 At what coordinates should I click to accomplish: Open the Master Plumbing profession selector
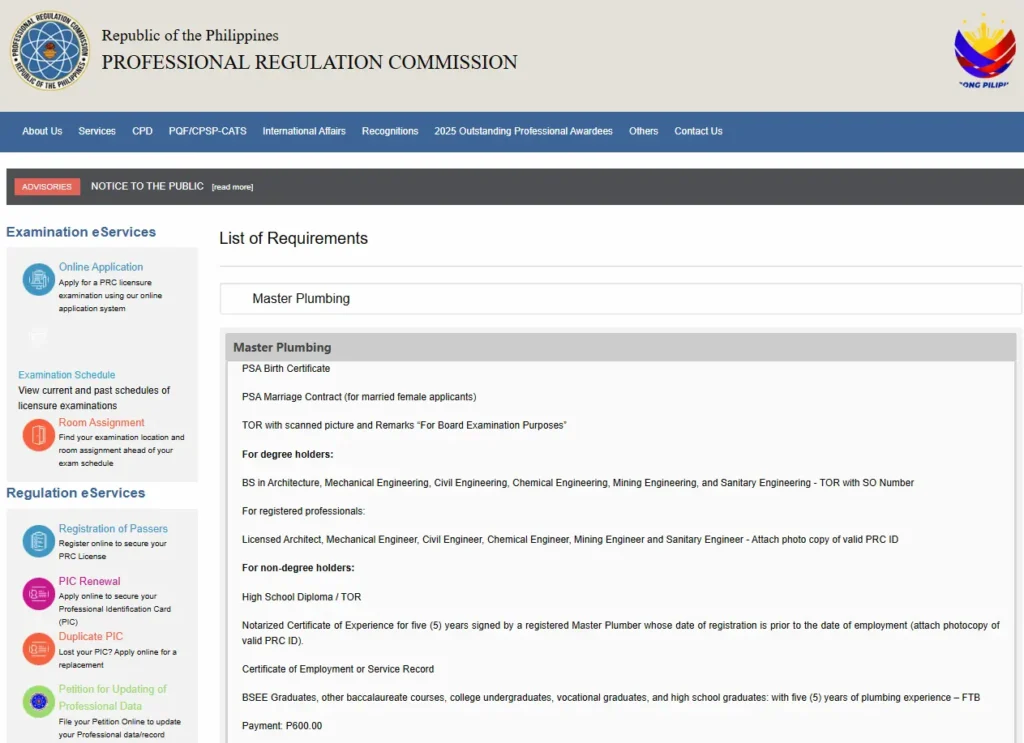tap(620, 298)
